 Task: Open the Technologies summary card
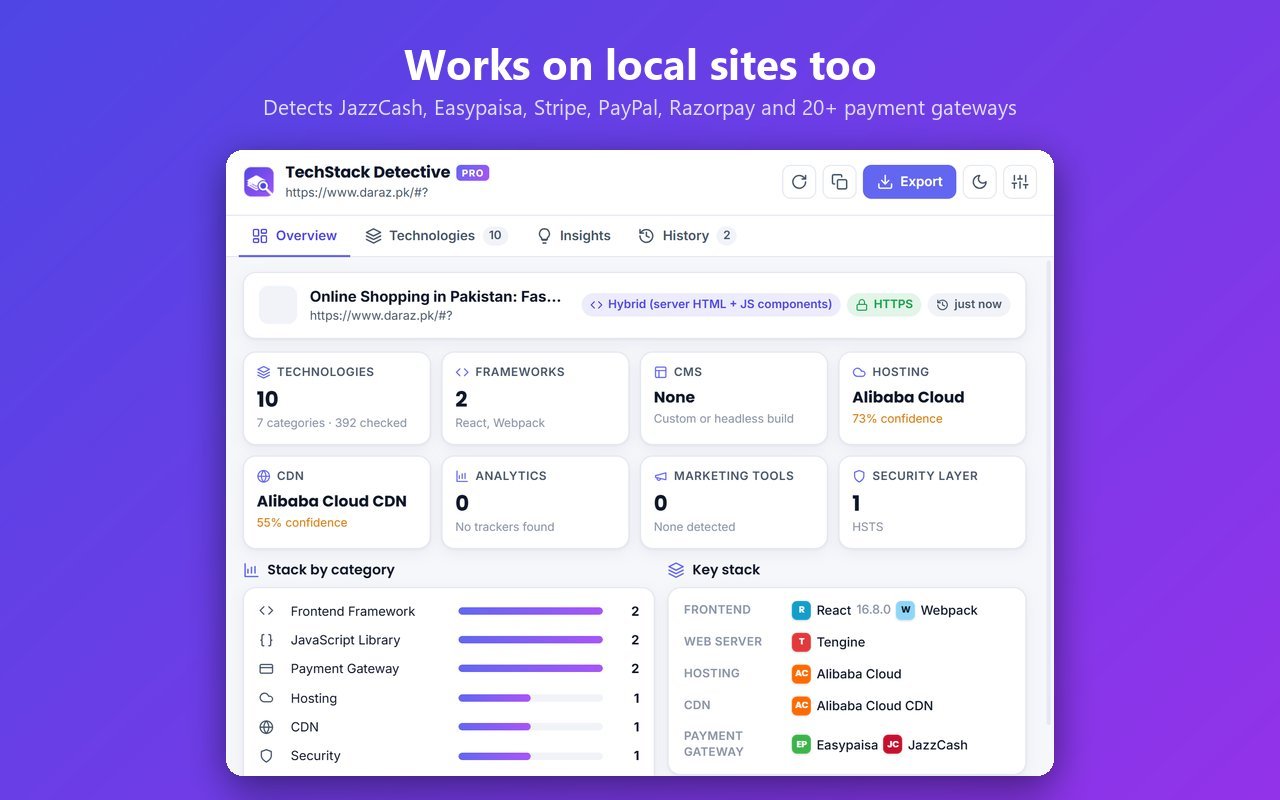337,398
